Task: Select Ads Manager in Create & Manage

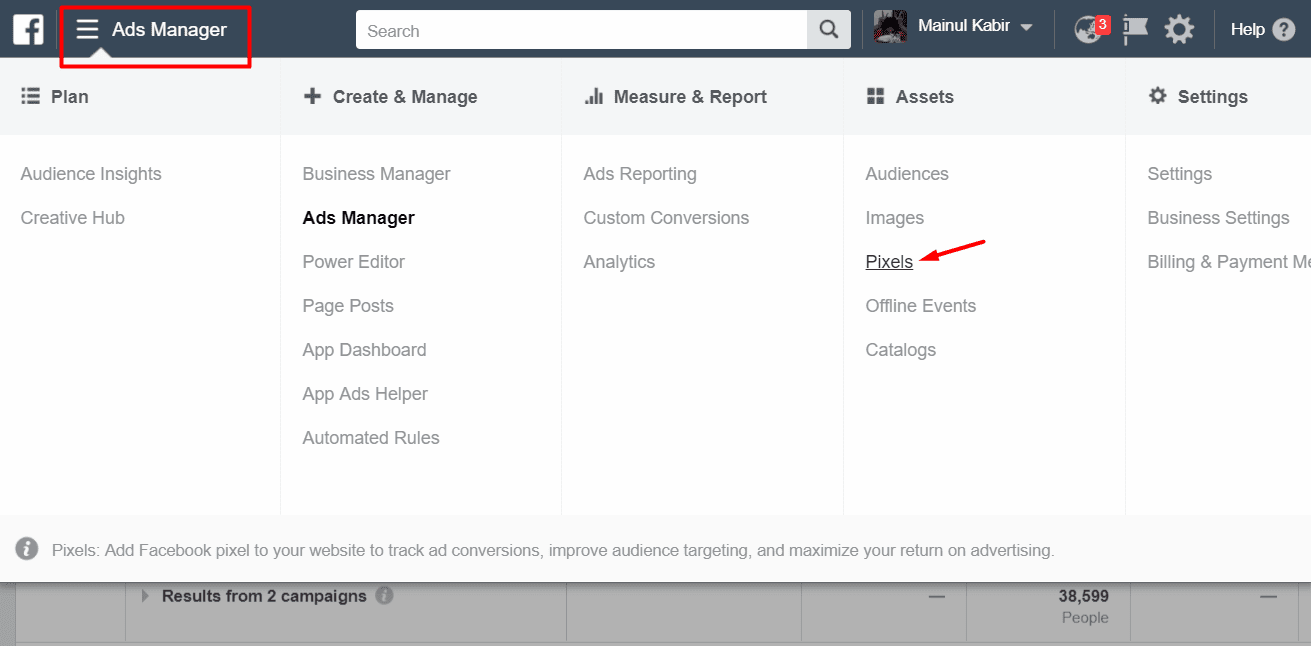Action: point(359,218)
